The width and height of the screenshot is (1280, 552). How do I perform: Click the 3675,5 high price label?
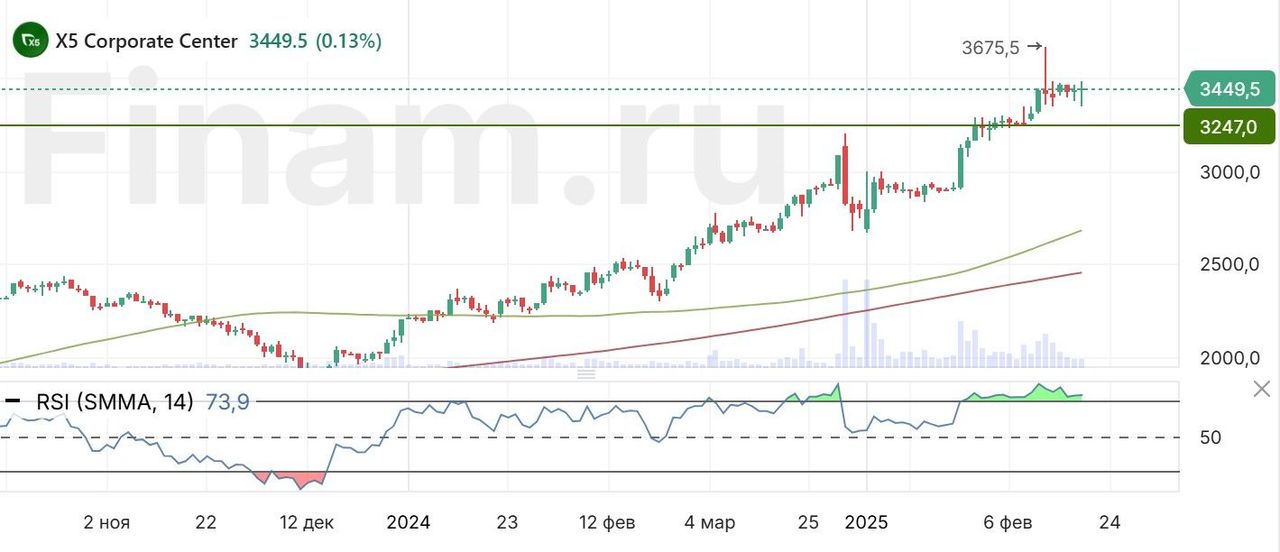991,47
